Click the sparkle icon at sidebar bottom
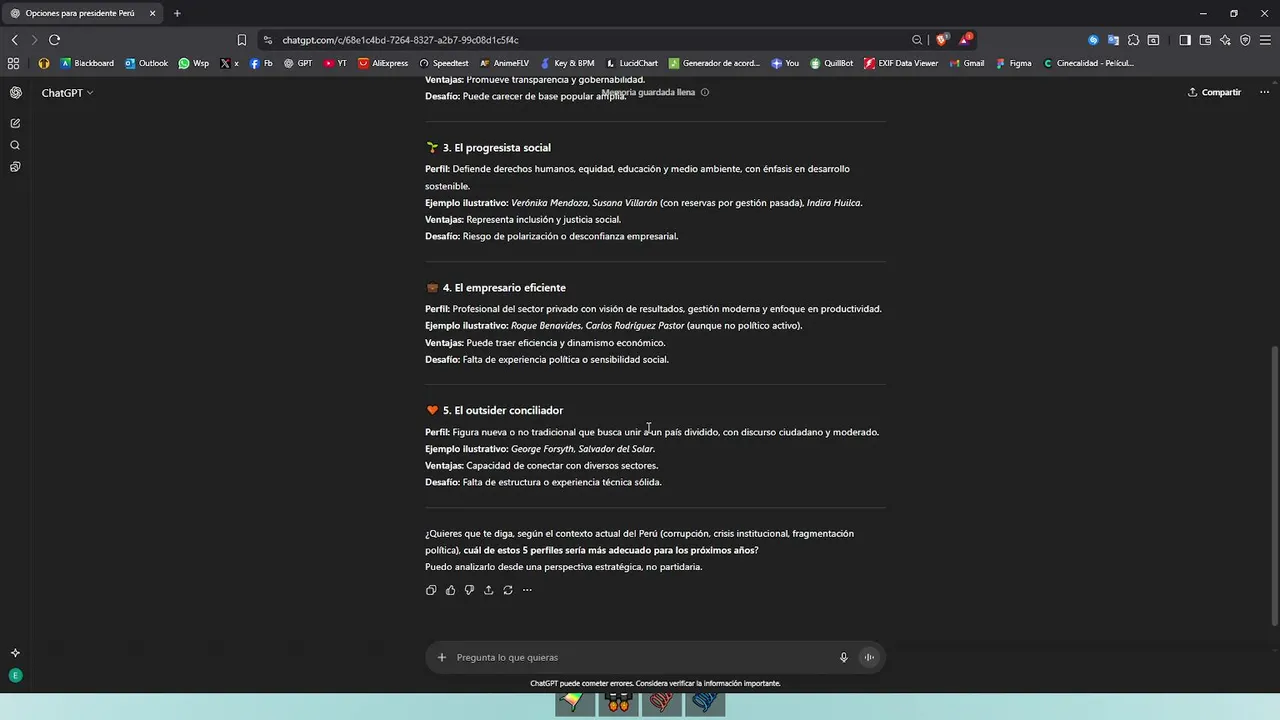 click(15, 653)
